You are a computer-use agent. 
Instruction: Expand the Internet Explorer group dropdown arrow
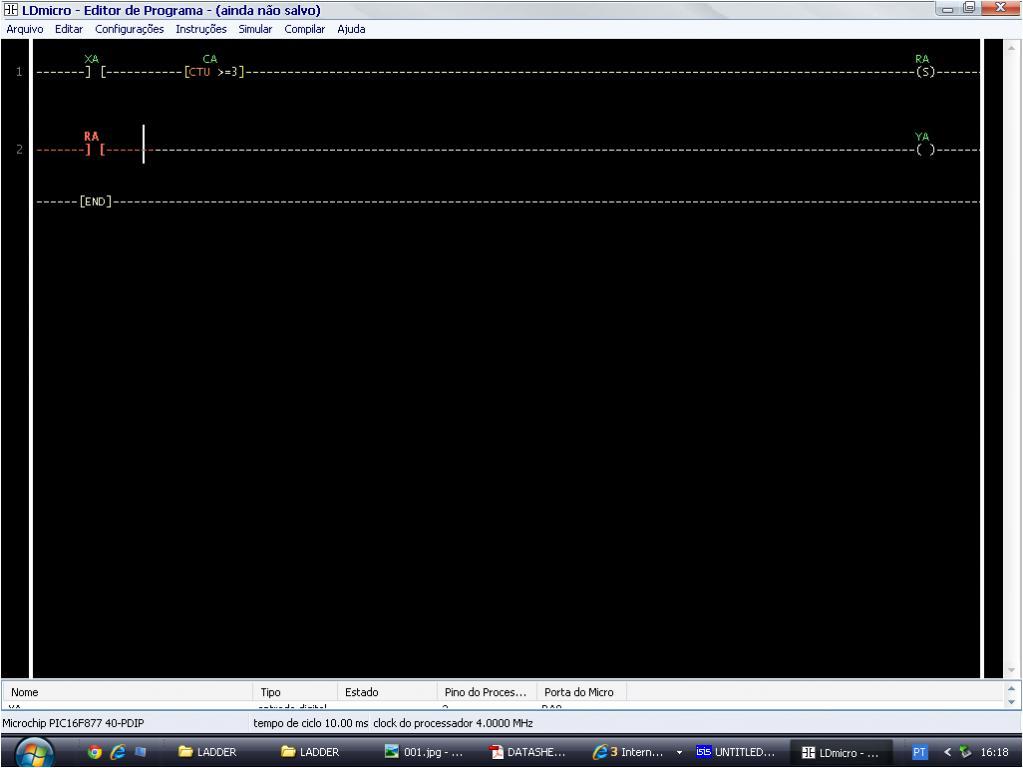click(x=679, y=752)
